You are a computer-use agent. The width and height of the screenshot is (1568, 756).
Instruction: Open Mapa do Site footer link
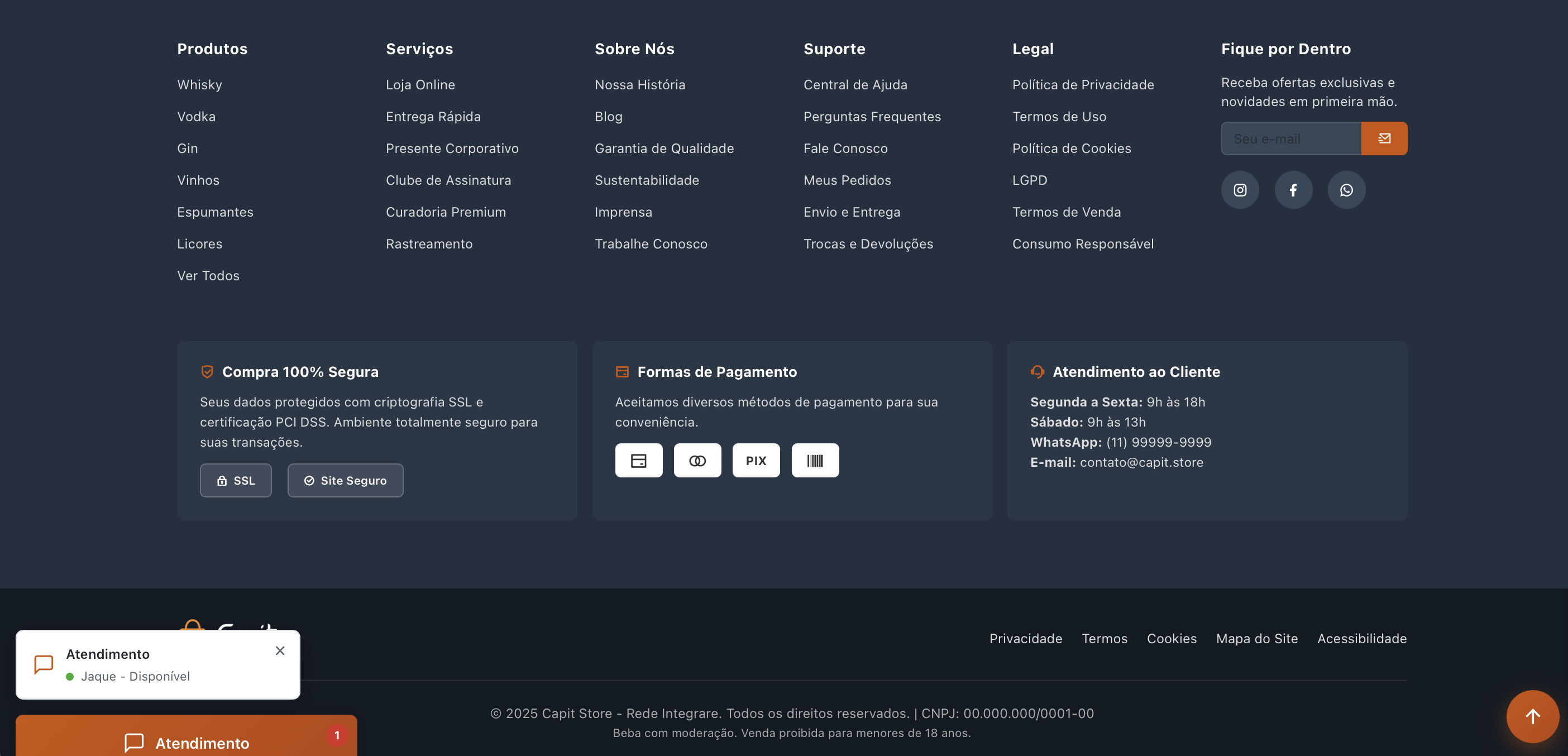[x=1256, y=639]
